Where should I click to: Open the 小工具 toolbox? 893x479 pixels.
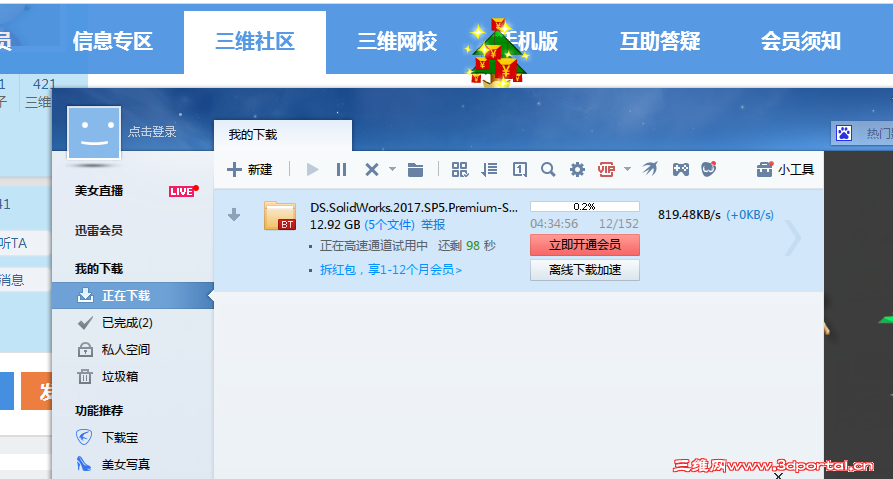[785, 169]
